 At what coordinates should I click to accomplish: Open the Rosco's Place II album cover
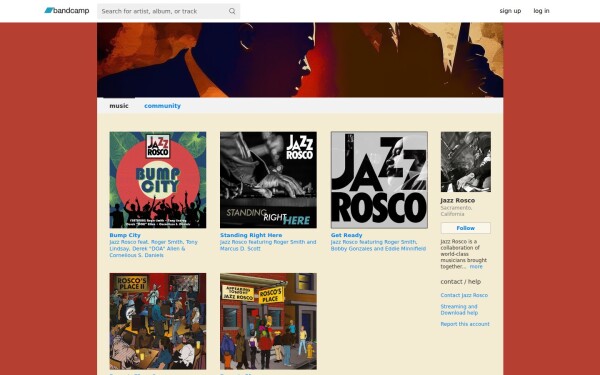point(158,321)
